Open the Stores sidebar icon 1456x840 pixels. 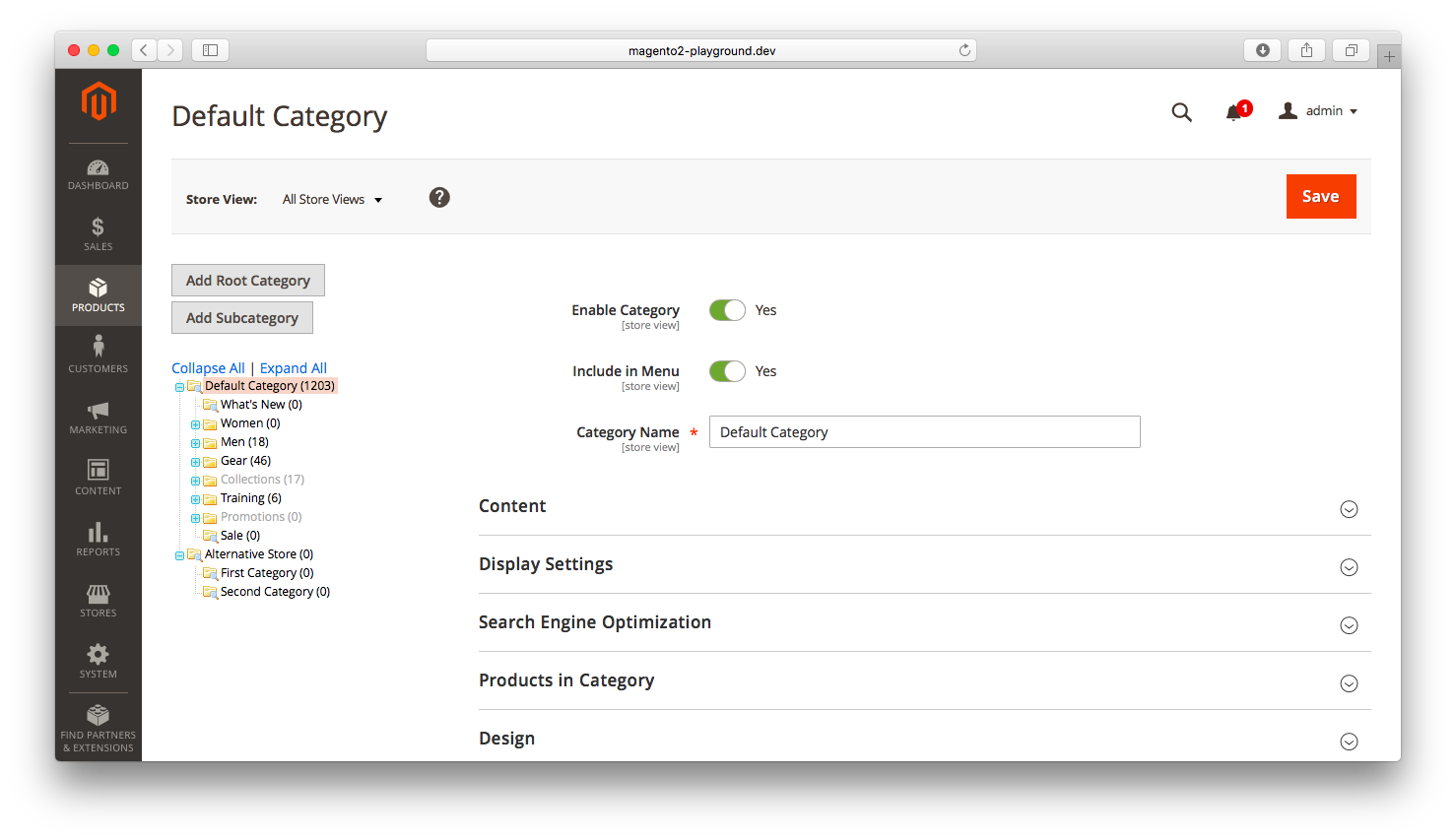[98, 596]
